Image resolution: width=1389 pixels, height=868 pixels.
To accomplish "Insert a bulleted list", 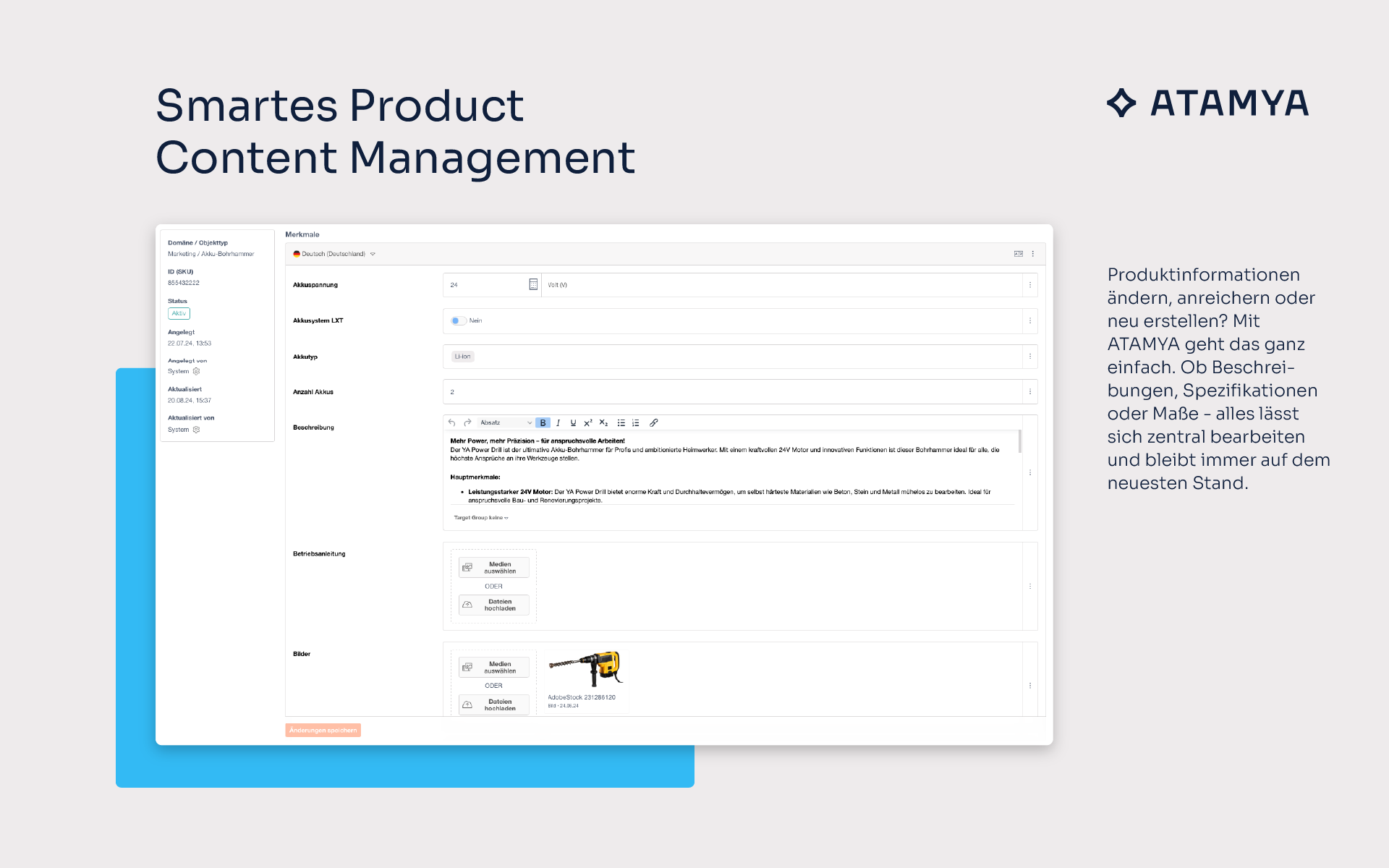I will (x=621, y=422).
